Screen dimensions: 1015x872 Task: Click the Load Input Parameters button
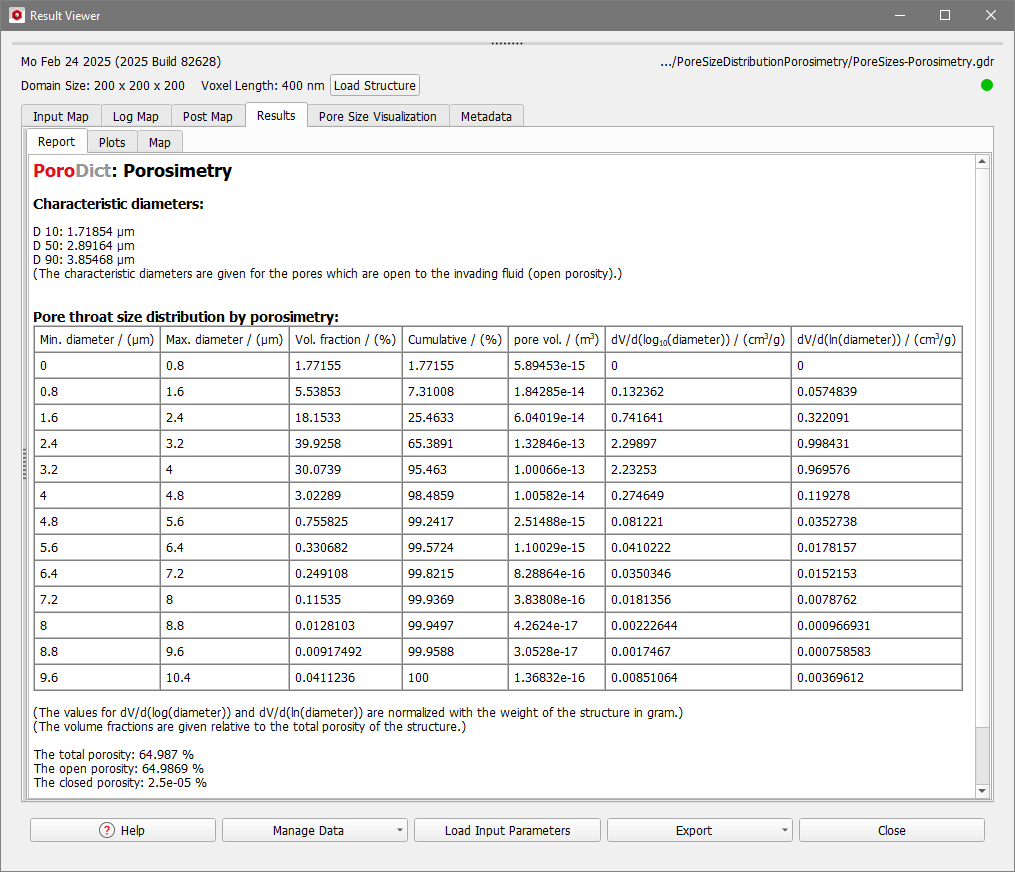pyautogui.click(x=506, y=830)
